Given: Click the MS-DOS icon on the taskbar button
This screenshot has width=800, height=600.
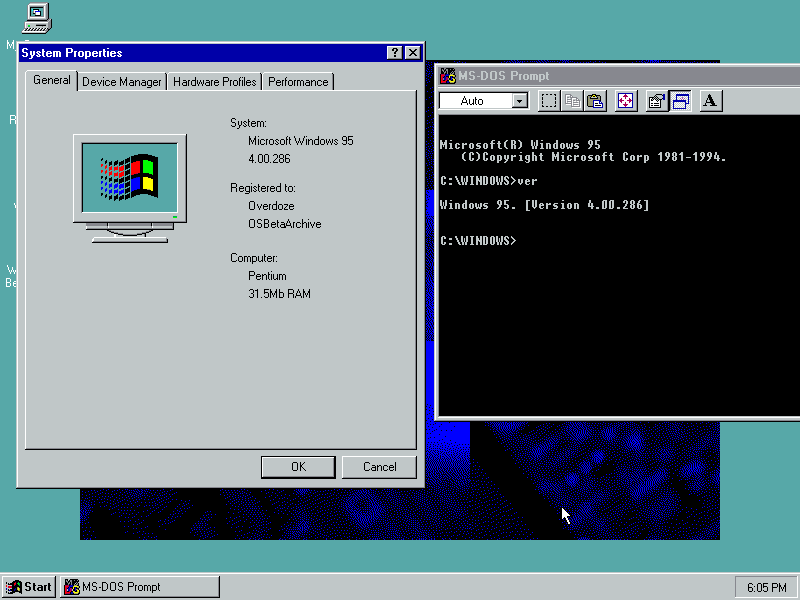Looking at the screenshot, I should [x=72, y=586].
